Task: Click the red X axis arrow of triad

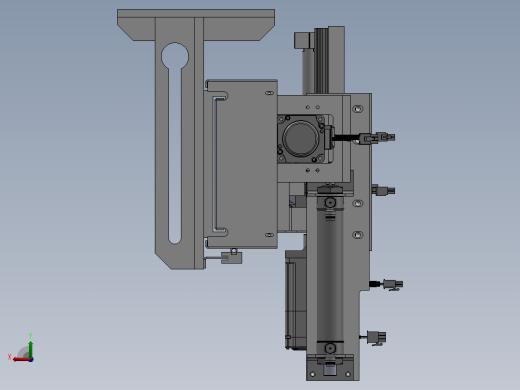Action: tap(20, 360)
